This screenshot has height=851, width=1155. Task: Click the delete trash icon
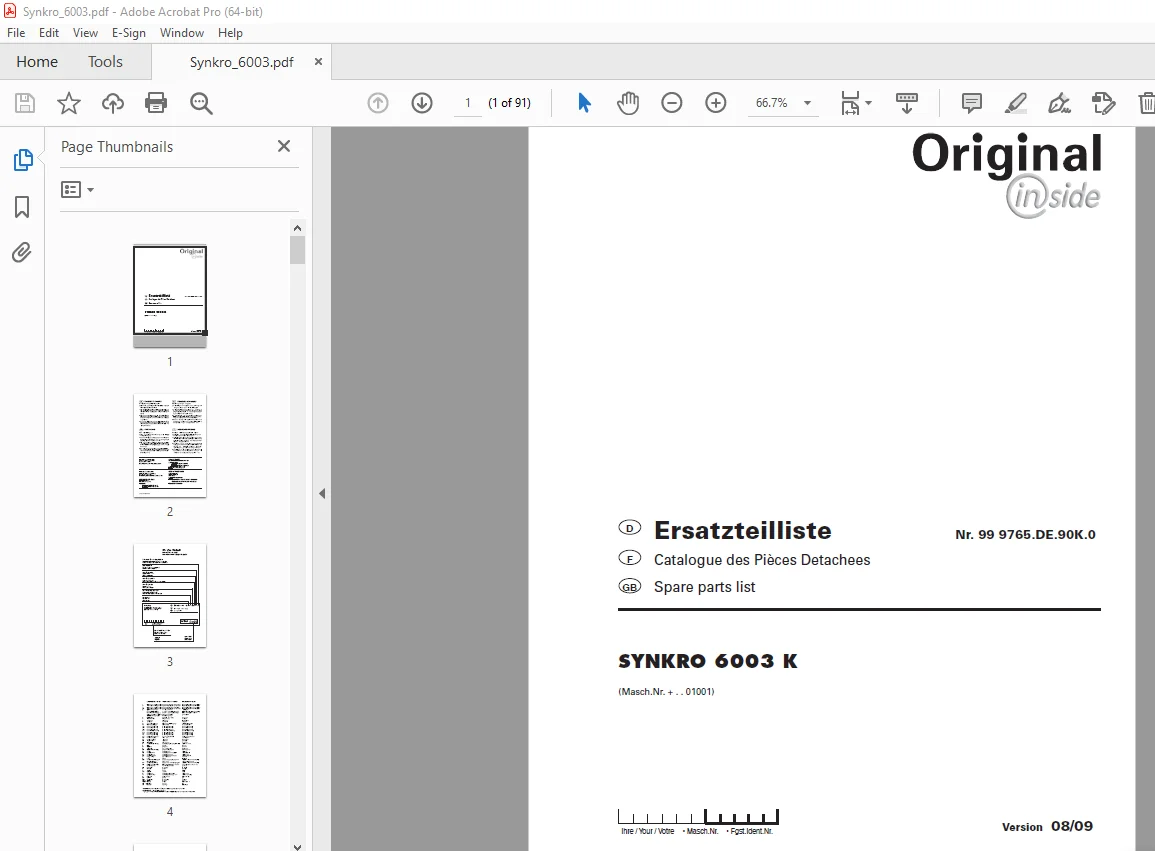[x=1147, y=103]
